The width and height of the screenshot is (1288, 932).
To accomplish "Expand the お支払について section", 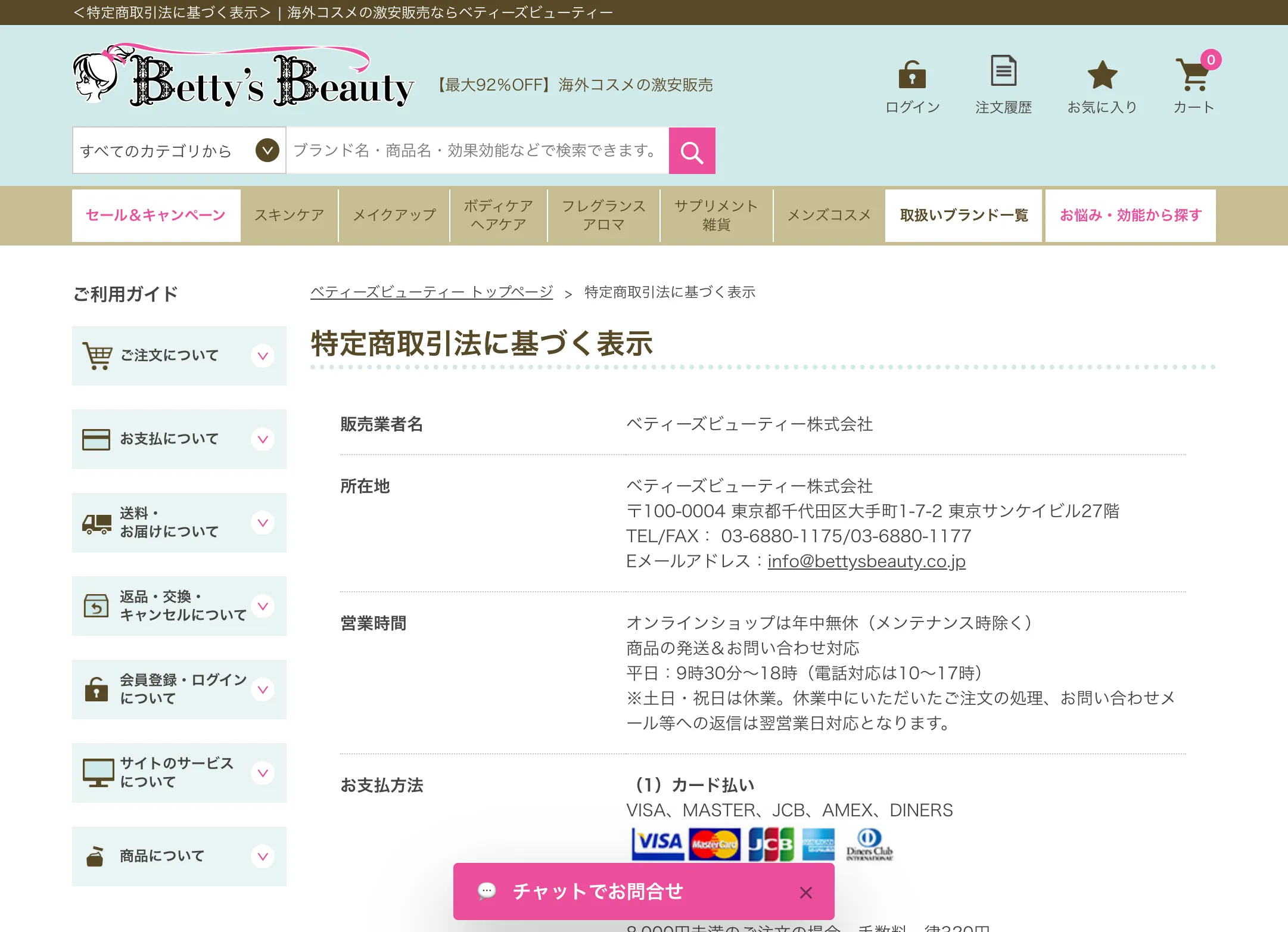I will (x=262, y=439).
